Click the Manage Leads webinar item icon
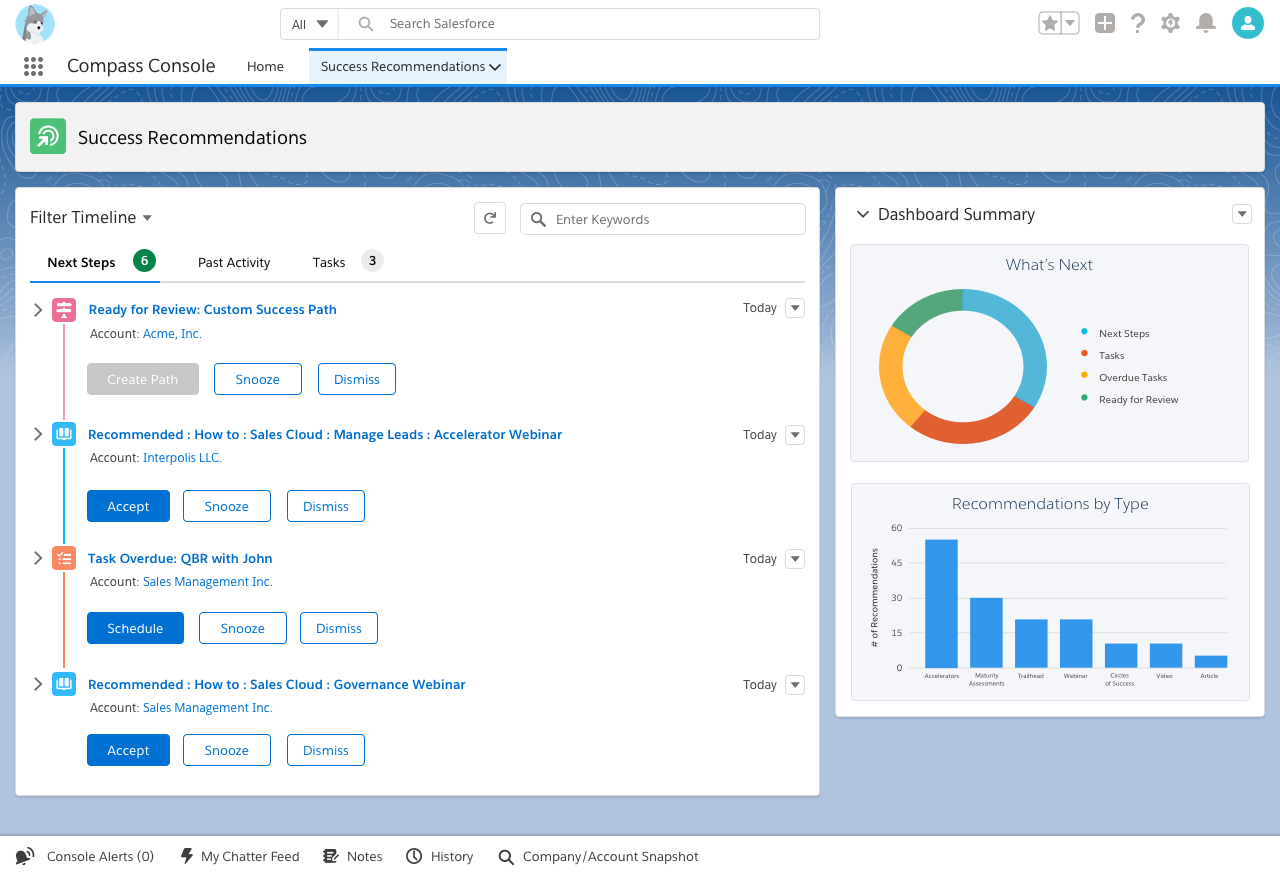1280x875 pixels. click(x=64, y=434)
